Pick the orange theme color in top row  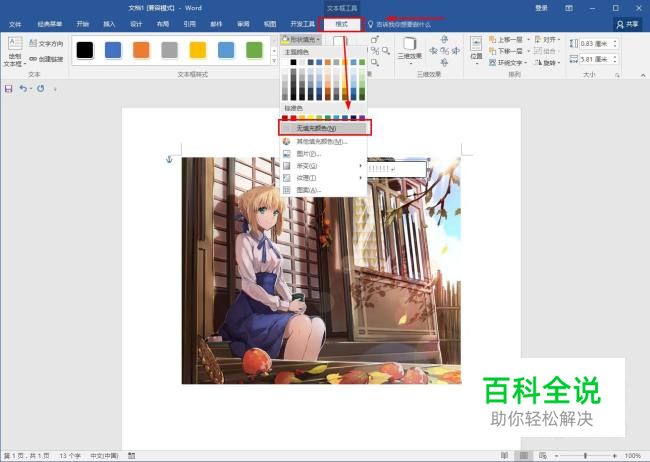(x=327, y=62)
